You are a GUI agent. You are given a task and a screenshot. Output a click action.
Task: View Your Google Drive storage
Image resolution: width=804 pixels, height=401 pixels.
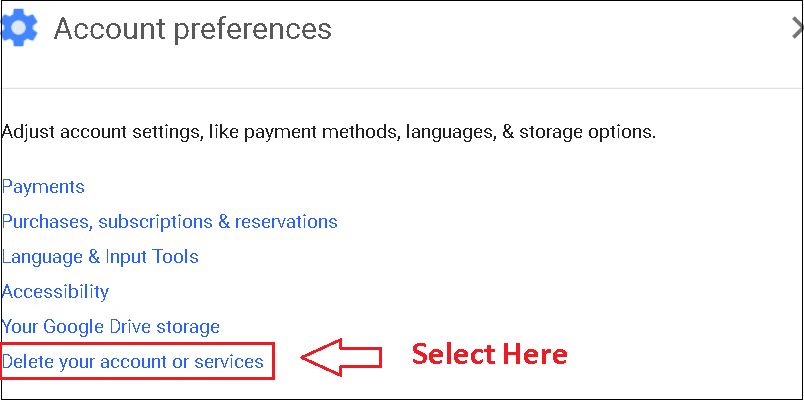(x=111, y=327)
